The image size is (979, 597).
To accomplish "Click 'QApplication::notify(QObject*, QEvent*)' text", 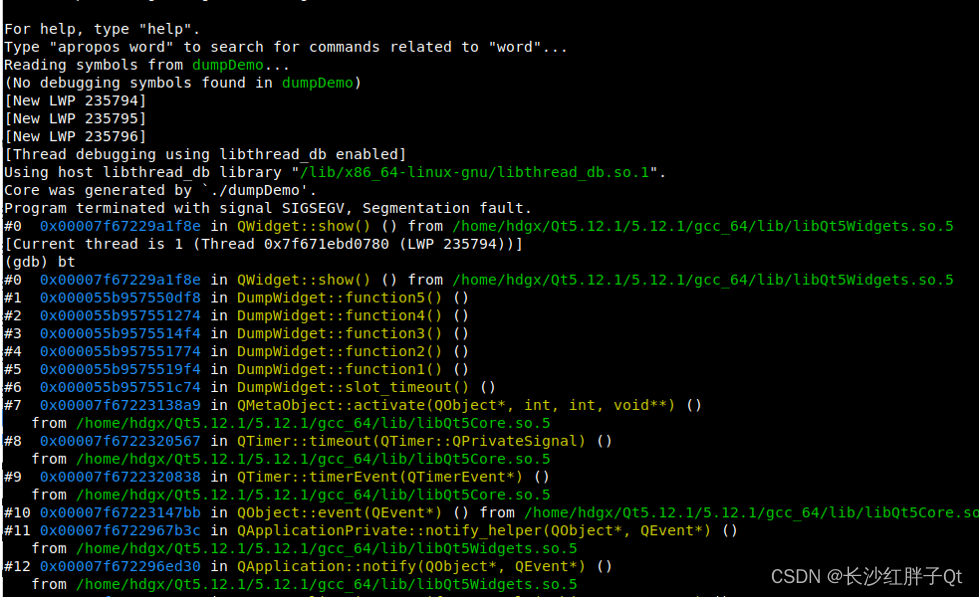I will tap(411, 566).
